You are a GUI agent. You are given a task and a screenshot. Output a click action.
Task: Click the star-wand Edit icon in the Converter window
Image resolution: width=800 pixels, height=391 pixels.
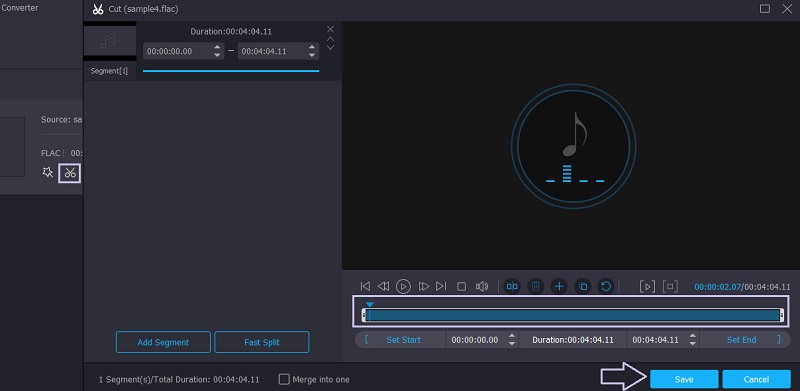pos(48,173)
